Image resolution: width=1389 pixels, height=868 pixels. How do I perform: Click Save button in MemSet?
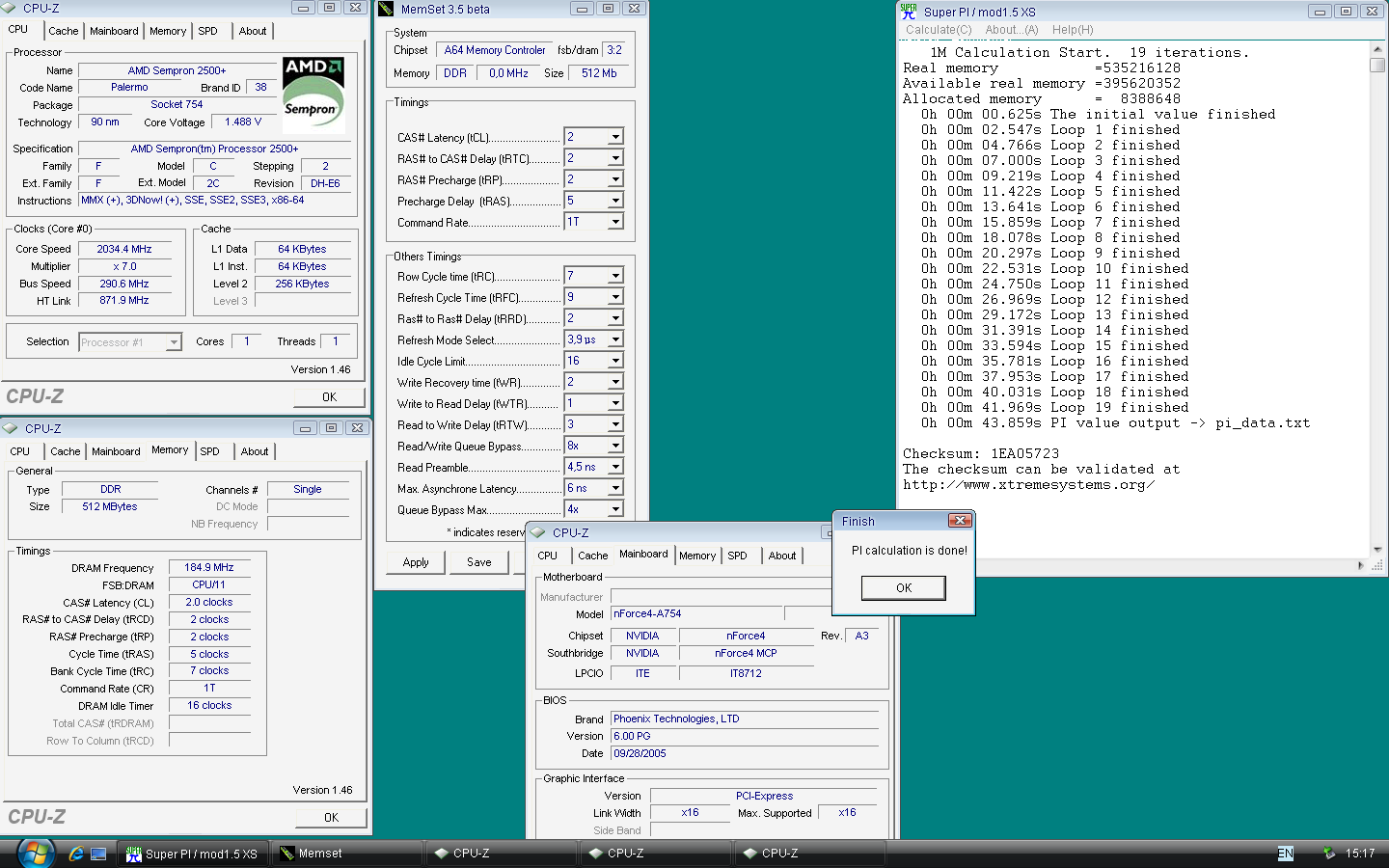coord(478,562)
